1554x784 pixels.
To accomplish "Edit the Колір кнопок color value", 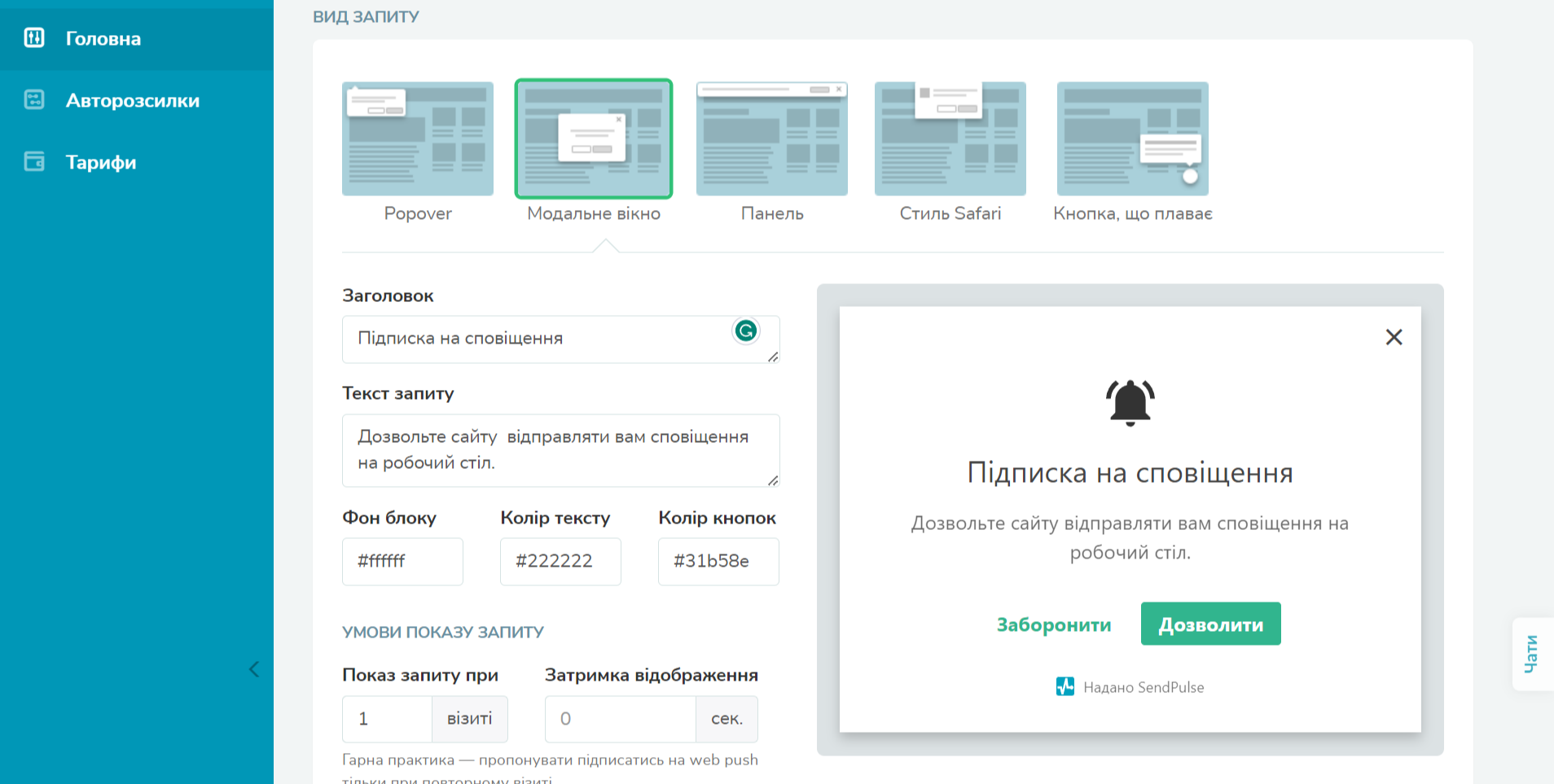I will 718,561.
